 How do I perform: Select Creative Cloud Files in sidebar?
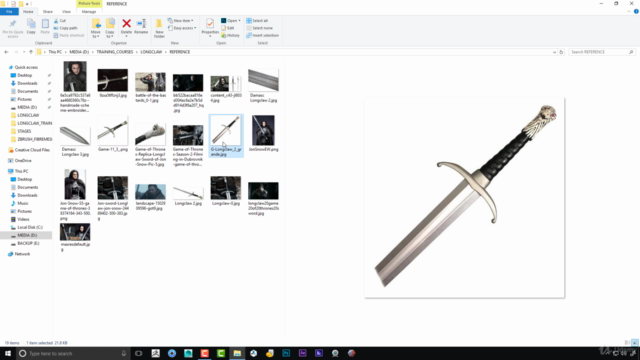click(x=32, y=150)
